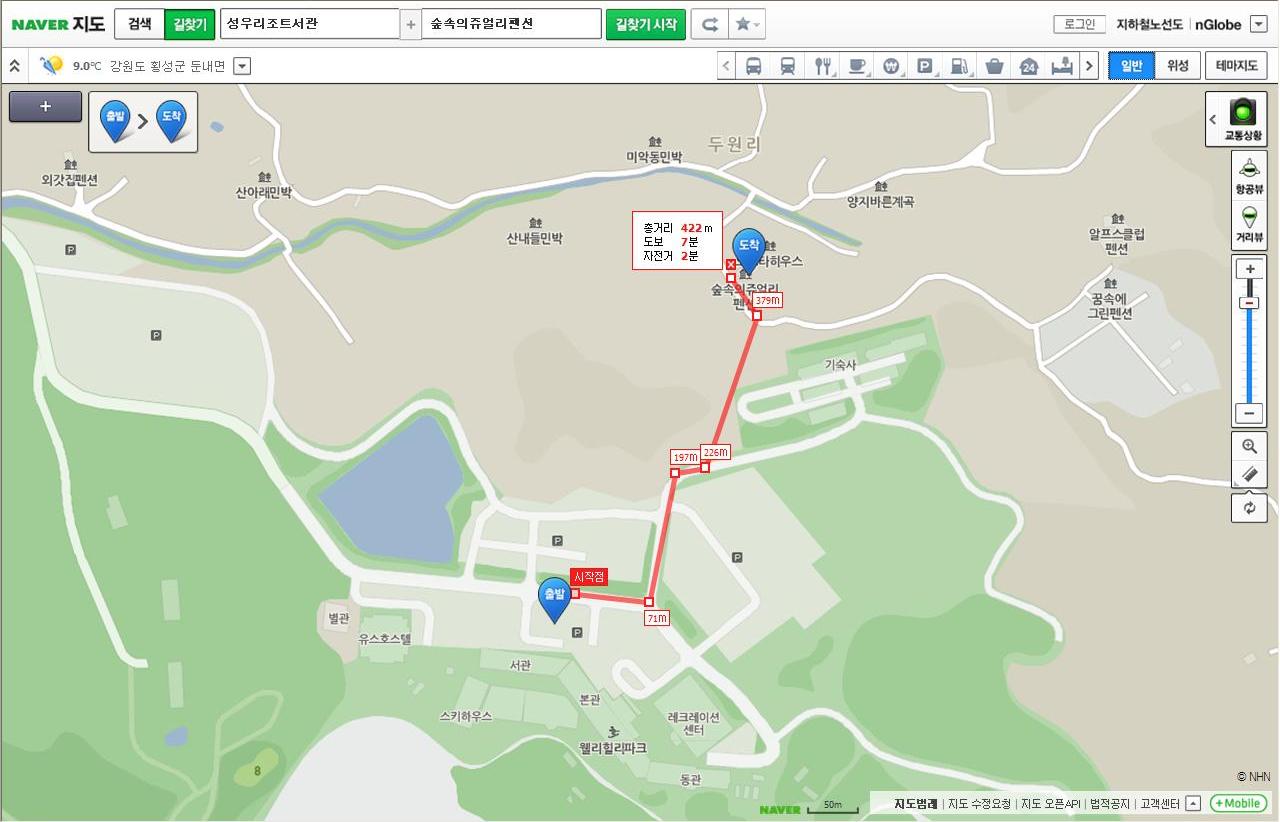Show cafes with the coffee cup icon
This screenshot has width=1280, height=822.
[x=857, y=66]
